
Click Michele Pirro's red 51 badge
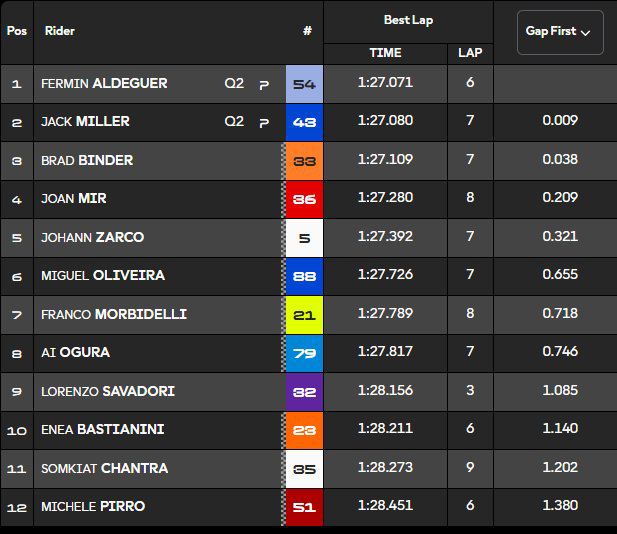tap(304, 506)
